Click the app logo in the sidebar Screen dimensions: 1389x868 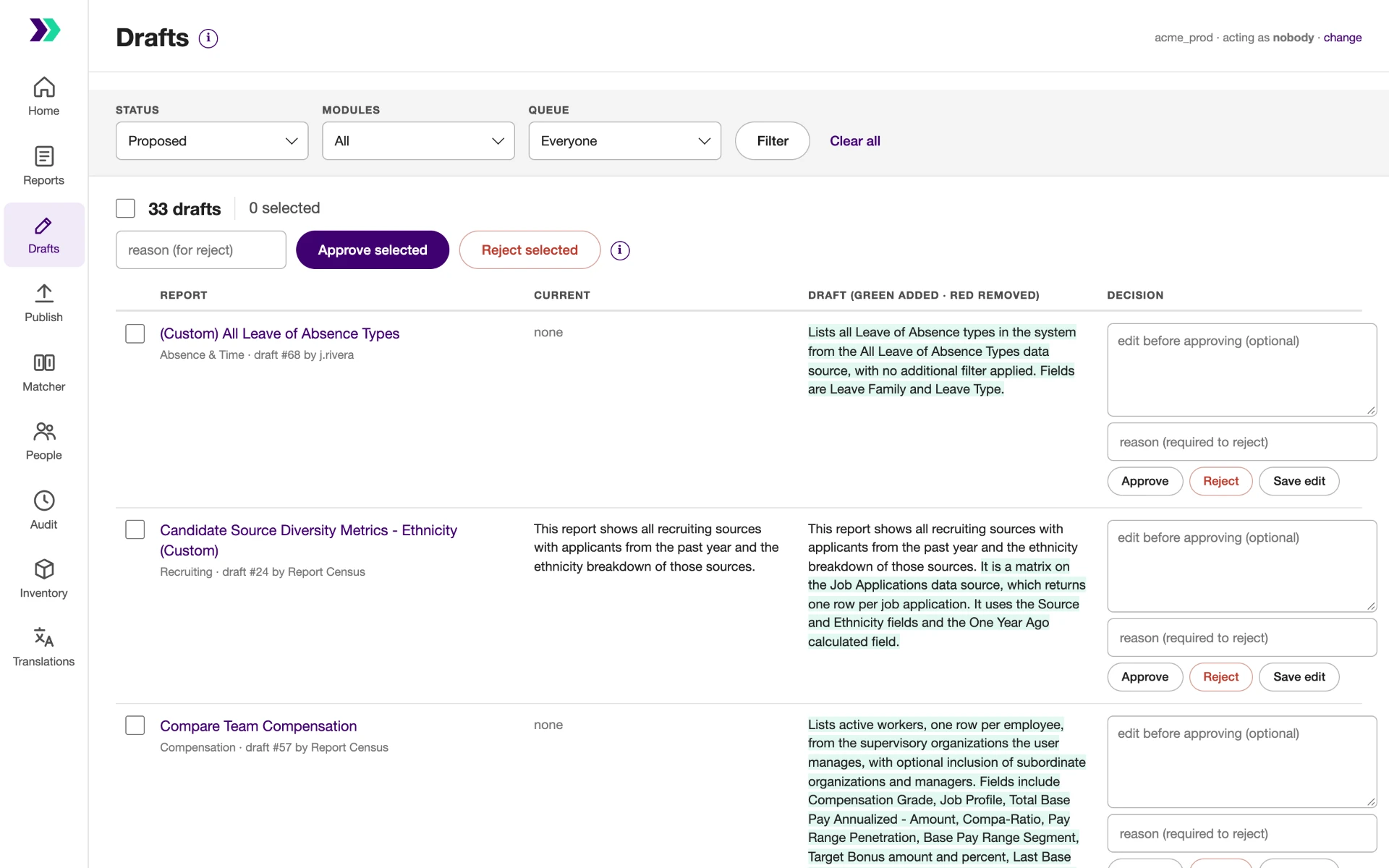coord(44,30)
